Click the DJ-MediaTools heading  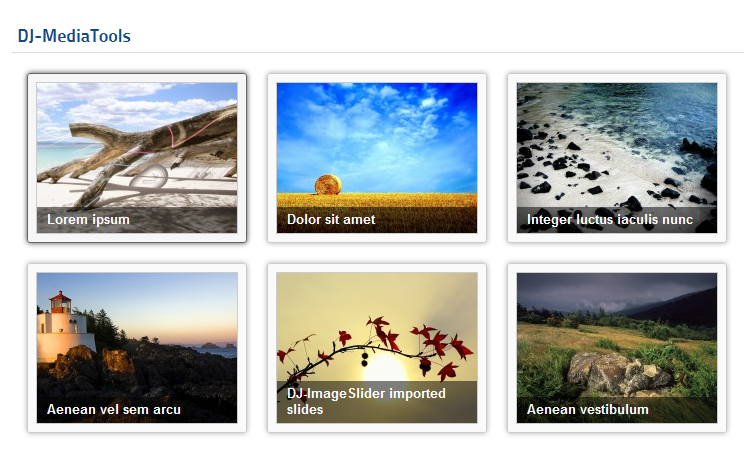coord(74,36)
